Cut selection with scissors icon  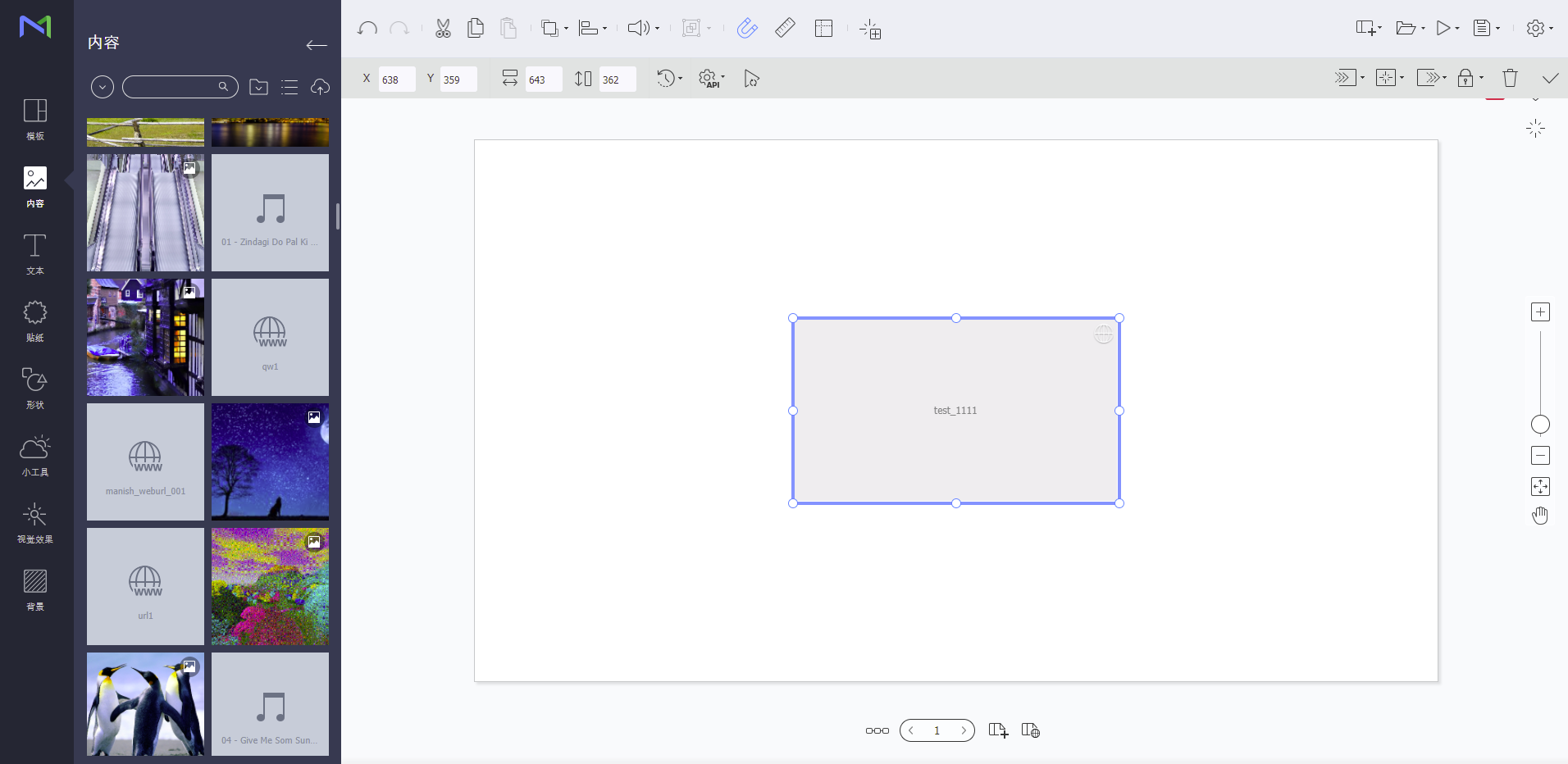443,29
